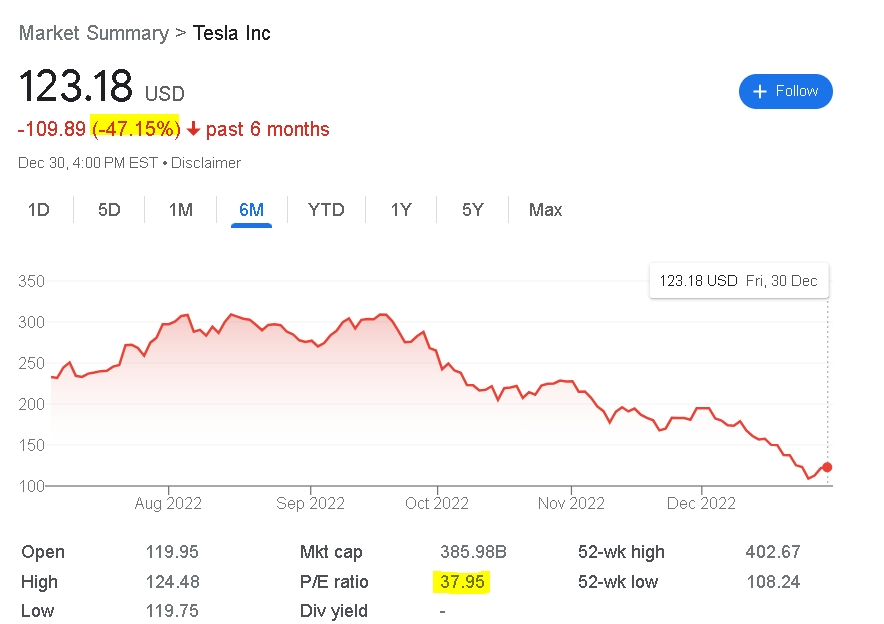Show the 1Y price chart
This screenshot has width=884, height=624.
pos(401,210)
